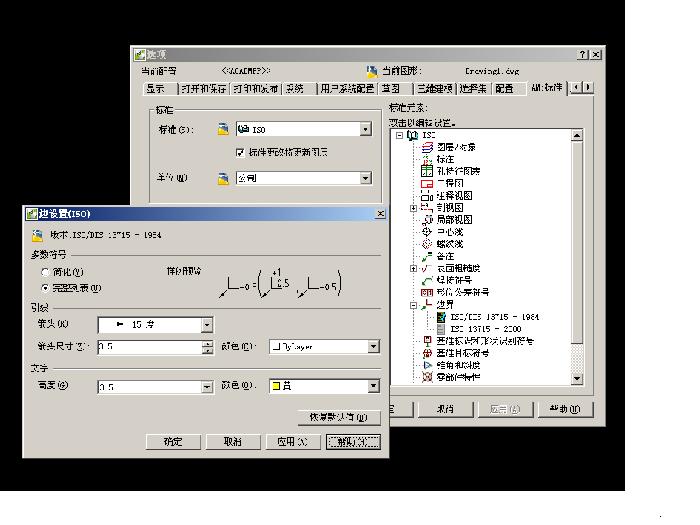Open the yellow text color dropdown
Viewport: 700px width, 525px height.
[x=374, y=386]
